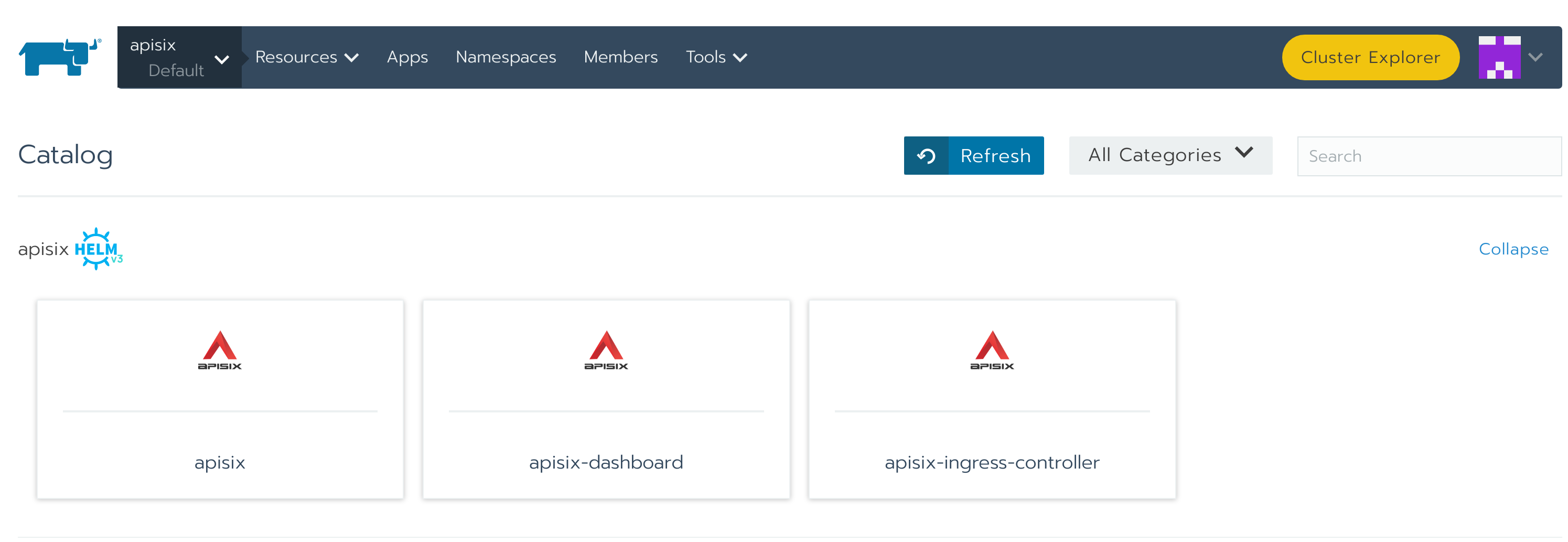Click the Rancher cow logo
The width and height of the screenshot is (1568, 542).
[x=60, y=57]
